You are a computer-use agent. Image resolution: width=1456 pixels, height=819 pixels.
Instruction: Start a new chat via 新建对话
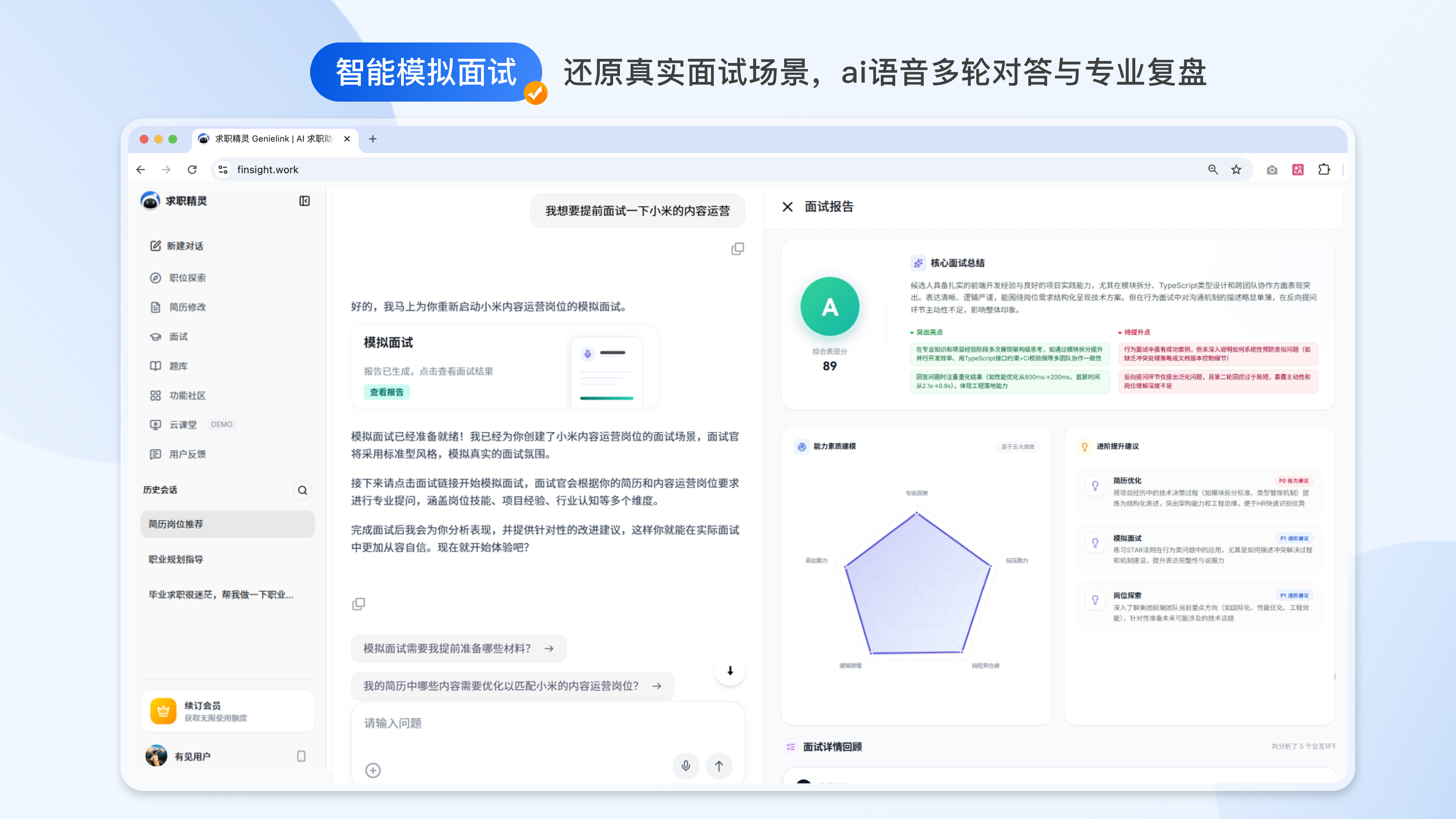tap(176, 246)
